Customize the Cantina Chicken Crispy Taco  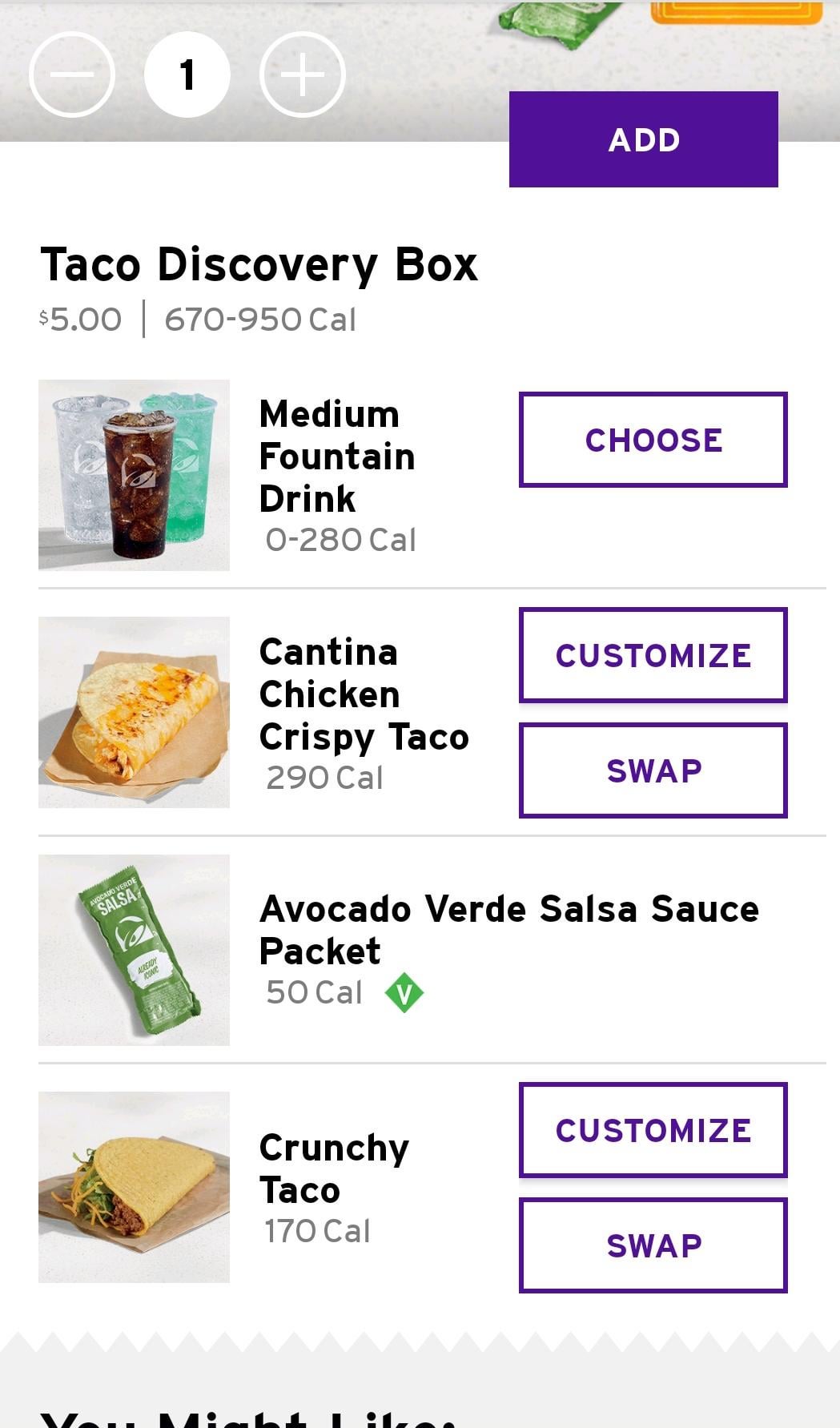(653, 655)
